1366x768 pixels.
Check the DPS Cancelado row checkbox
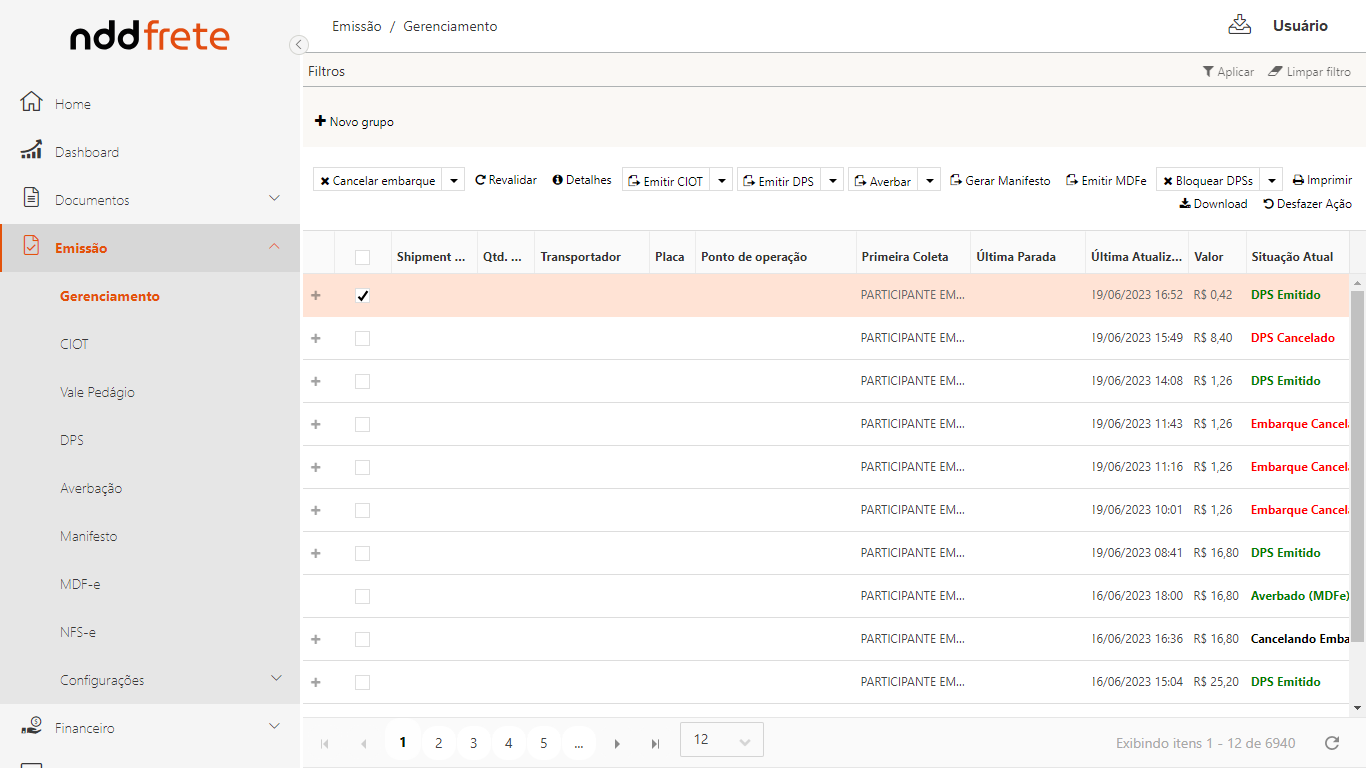pos(362,339)
